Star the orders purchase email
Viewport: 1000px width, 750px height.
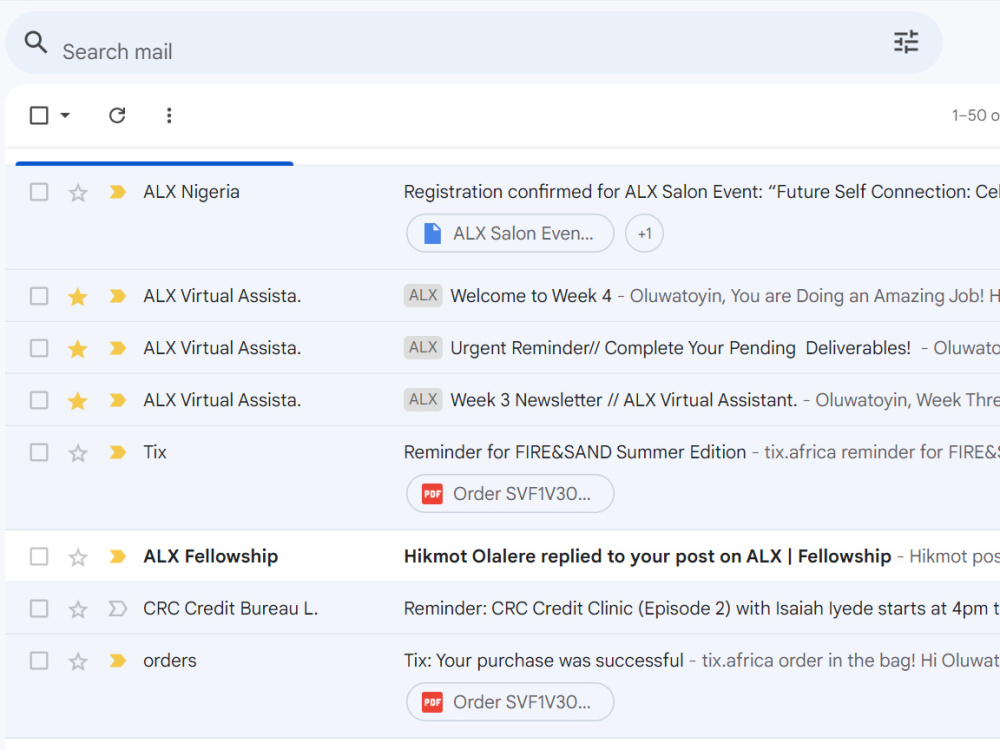[78, 661]
